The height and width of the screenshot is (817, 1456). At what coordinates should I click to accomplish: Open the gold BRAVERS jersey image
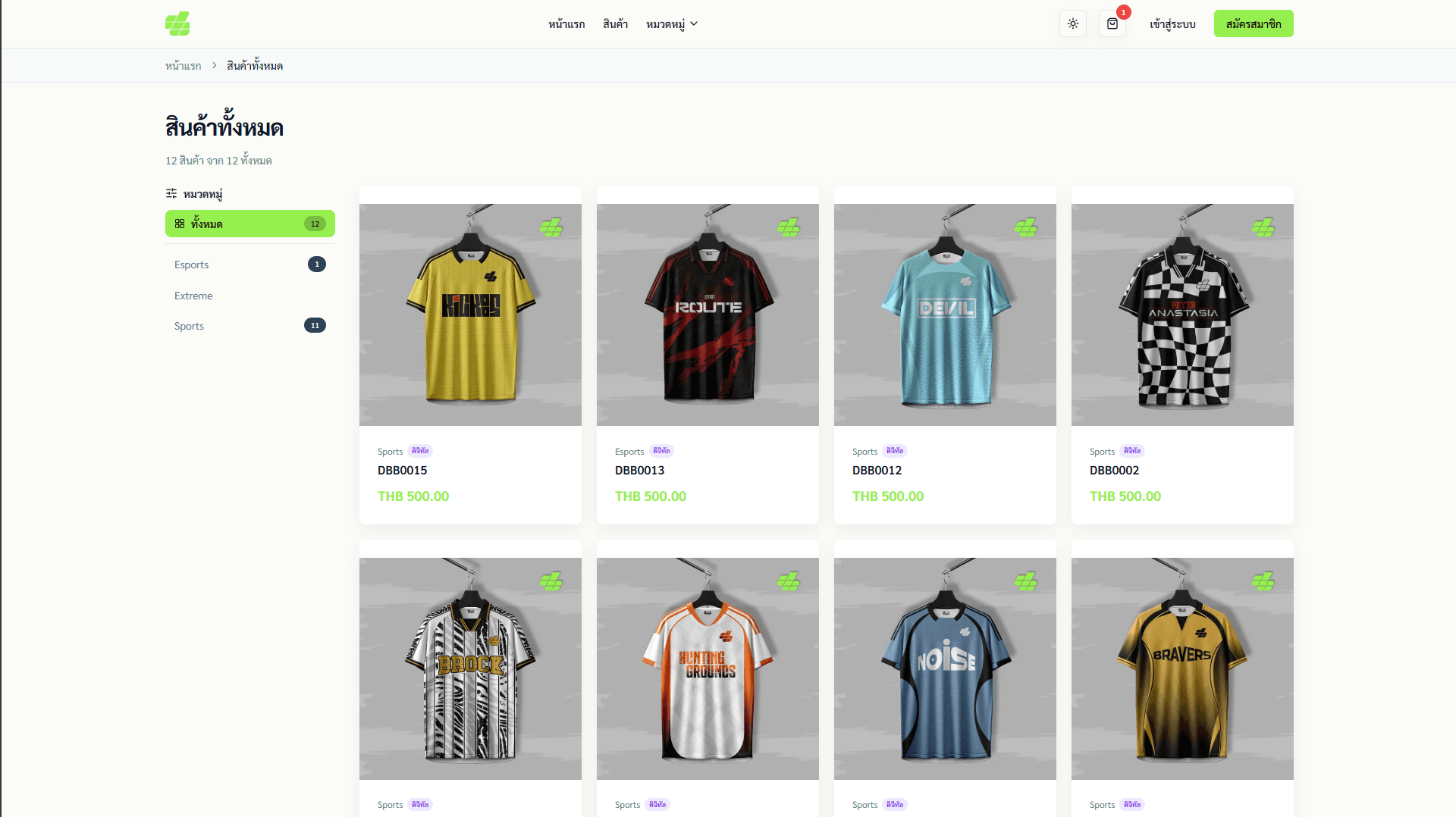point(1182,668)
